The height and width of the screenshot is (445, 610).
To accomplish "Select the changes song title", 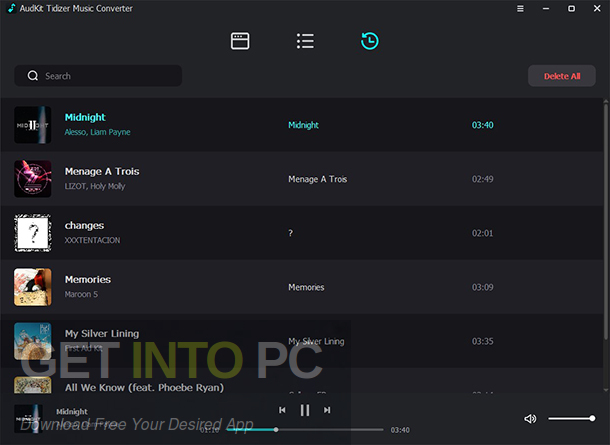I will [x=84, y=226].
